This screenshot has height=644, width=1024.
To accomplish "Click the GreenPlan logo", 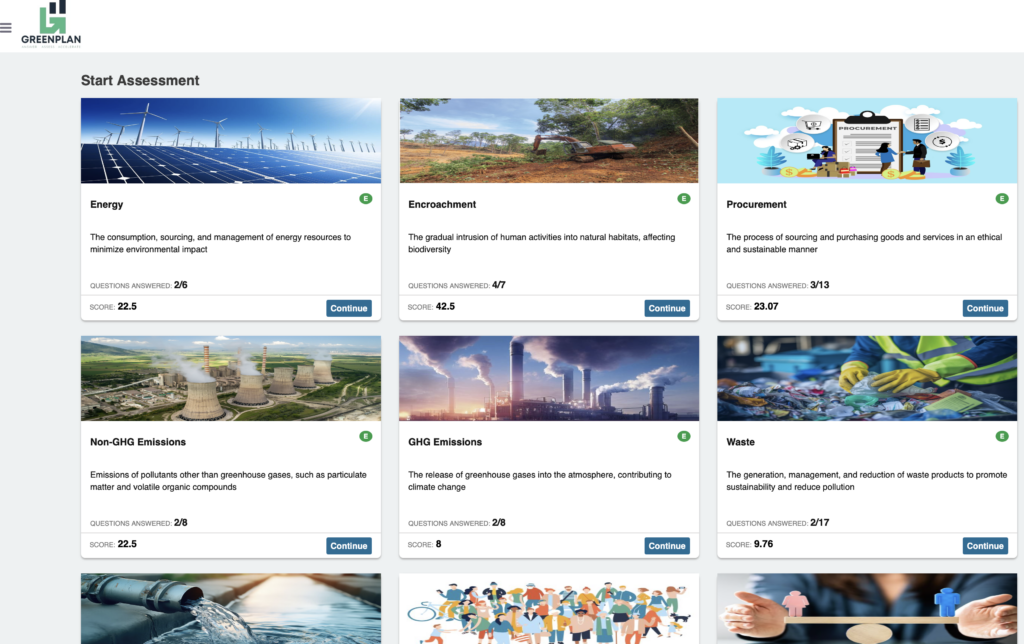I will 51,24.
